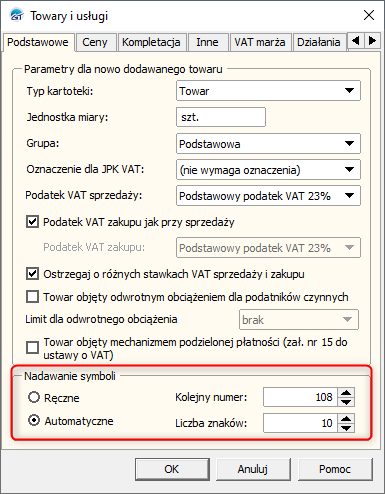Increase Kolejny numer with up arrow

tap(346, 393)
